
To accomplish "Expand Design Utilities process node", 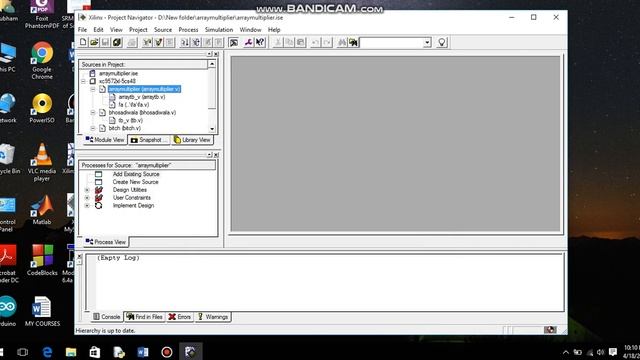I will point(87,190).
